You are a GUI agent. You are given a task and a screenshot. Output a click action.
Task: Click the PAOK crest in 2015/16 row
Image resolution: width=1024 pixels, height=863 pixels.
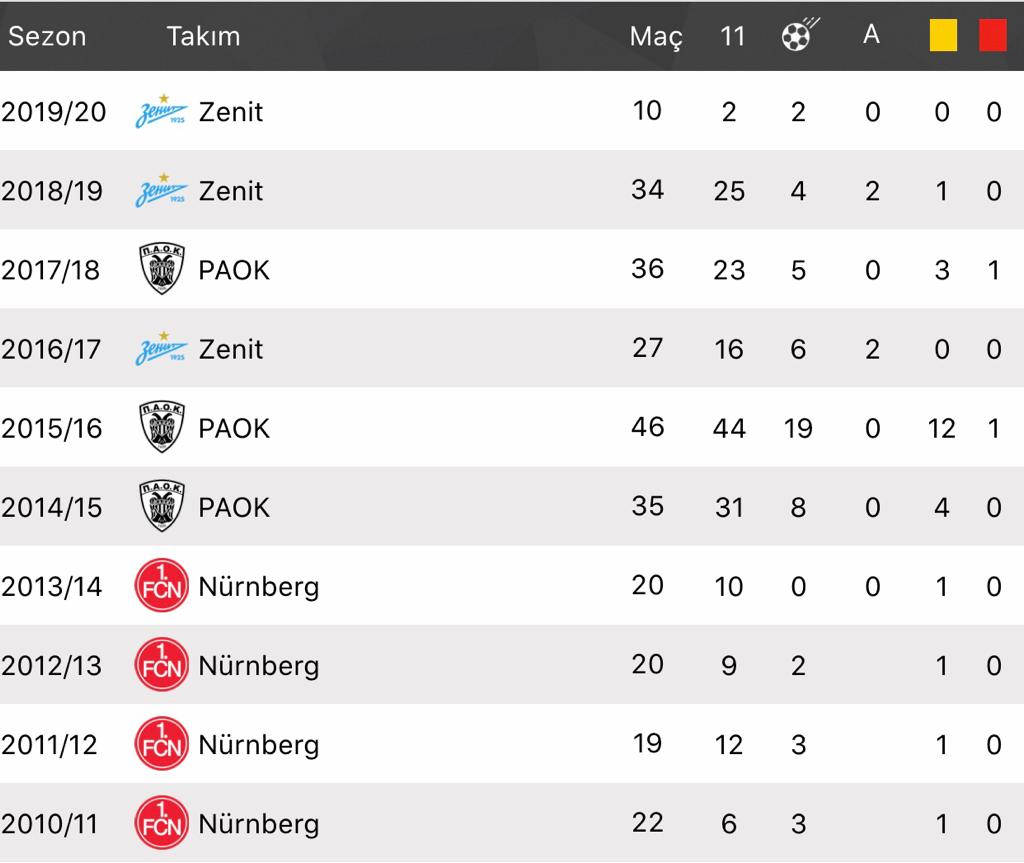click(x=161, y=428)
